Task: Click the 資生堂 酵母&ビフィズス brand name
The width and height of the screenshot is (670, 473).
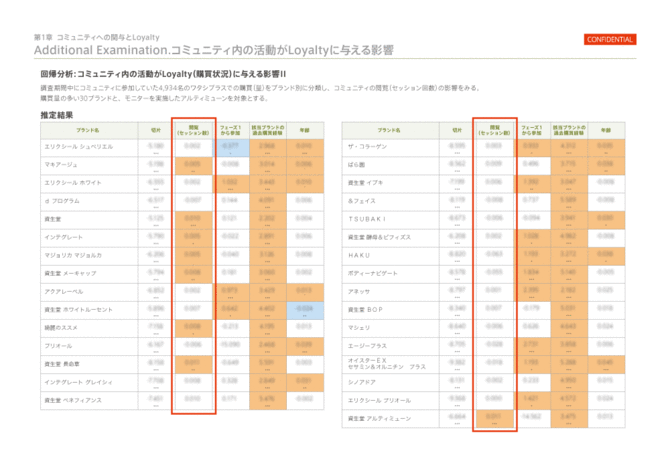Action: point(379,237)
